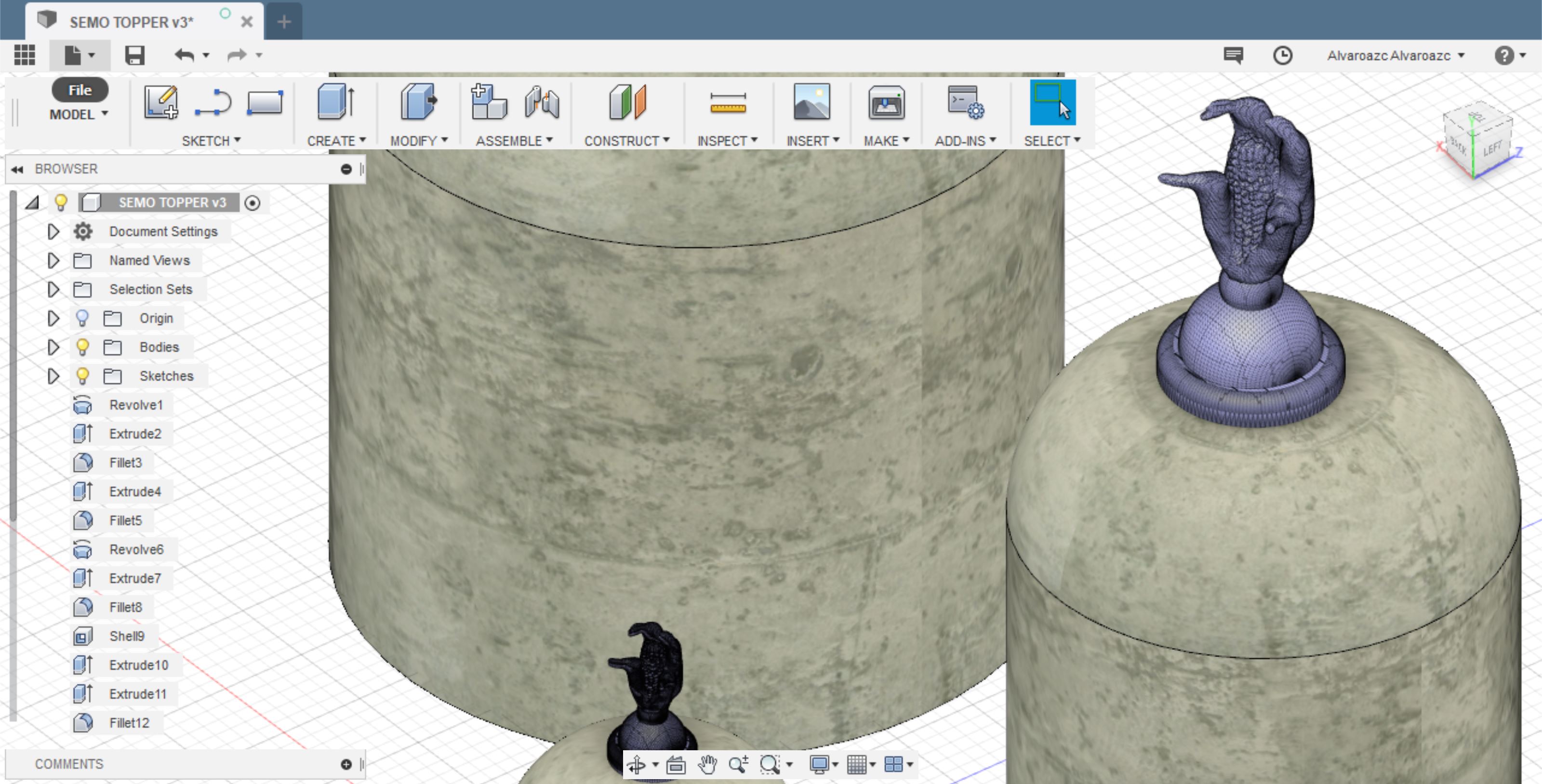
Task: Activate the SEMO TOPPER v3 radio button
Action: click(253, 203)
